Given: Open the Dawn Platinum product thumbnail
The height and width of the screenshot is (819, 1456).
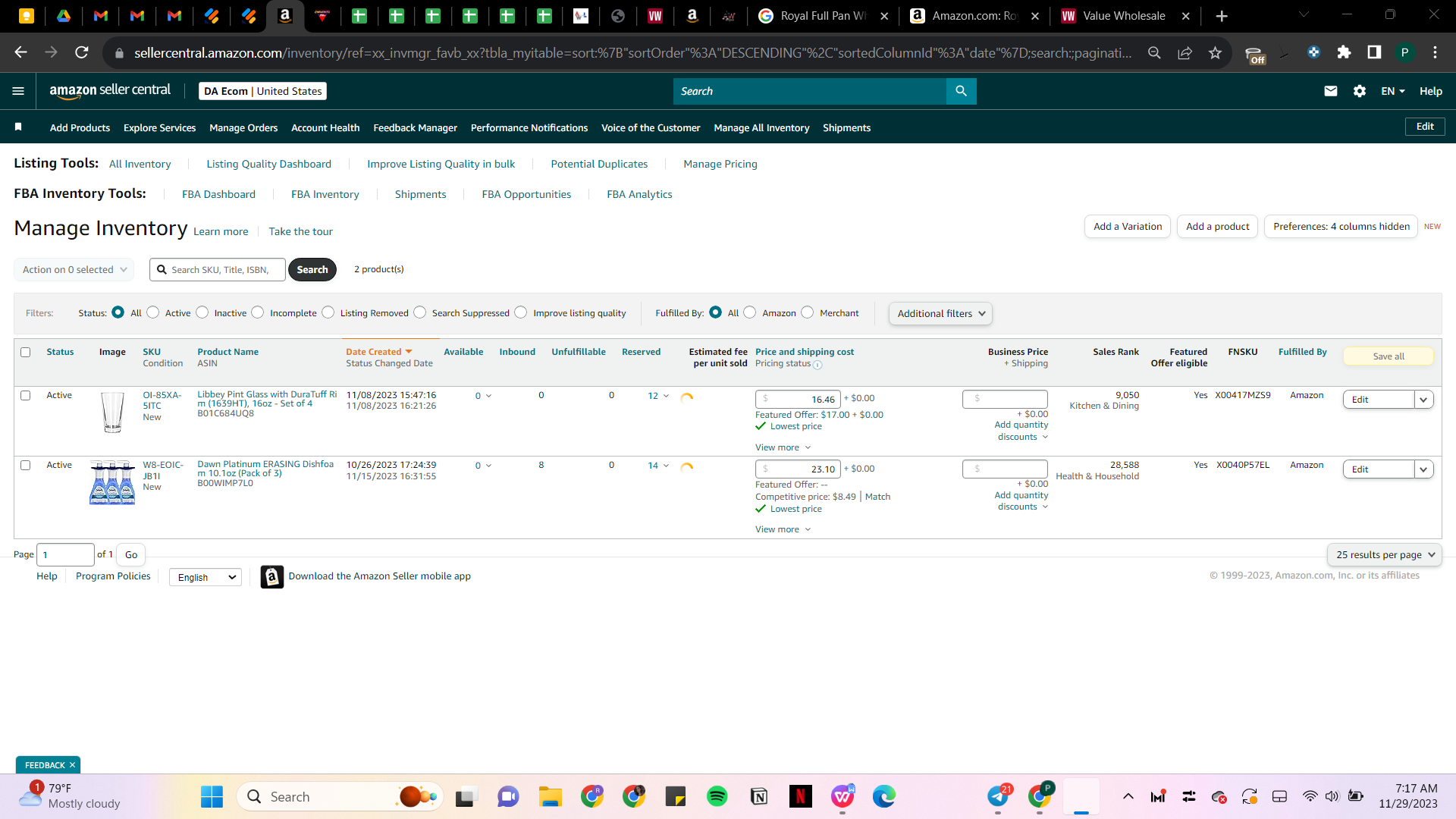Looking at the screenshot, I should pos(112,482).
